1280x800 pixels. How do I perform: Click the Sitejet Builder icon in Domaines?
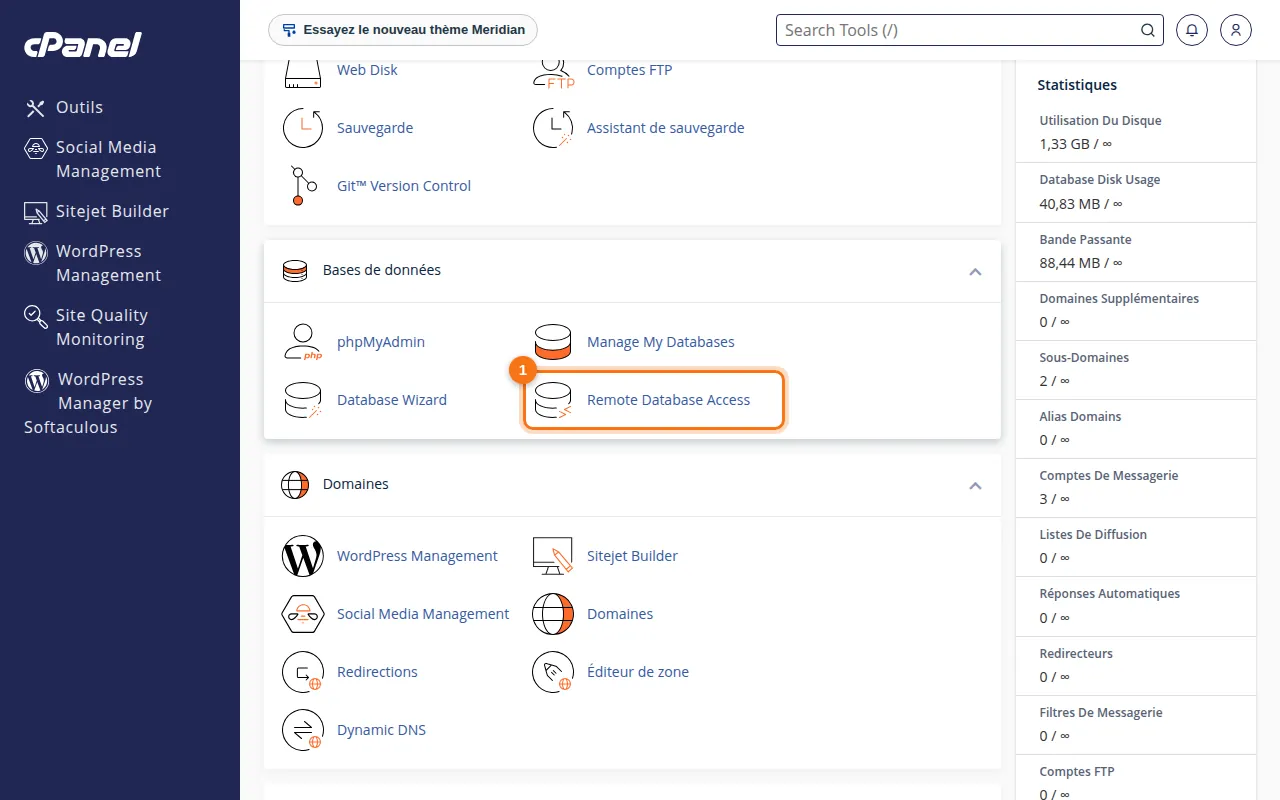(x=553, y=556)
